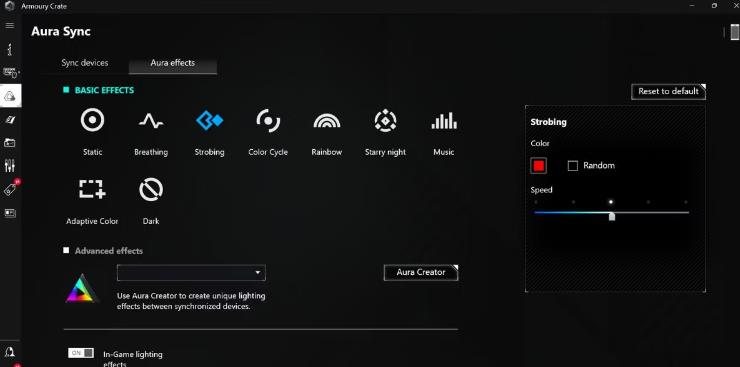Screen dimensions: 740x367
Task: Select the Strobing effect icon
Action: [210, 120]
